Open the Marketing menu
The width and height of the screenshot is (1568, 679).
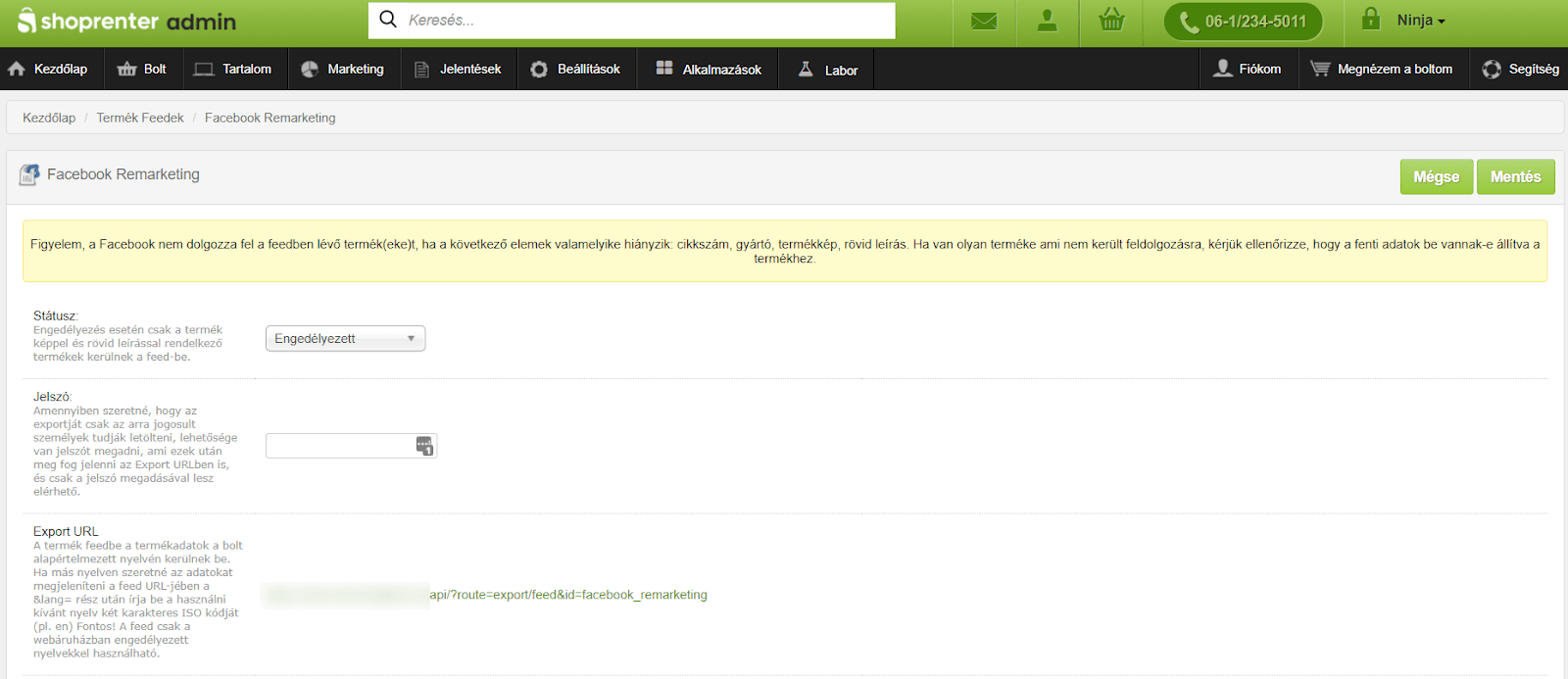tap(343, 69)
